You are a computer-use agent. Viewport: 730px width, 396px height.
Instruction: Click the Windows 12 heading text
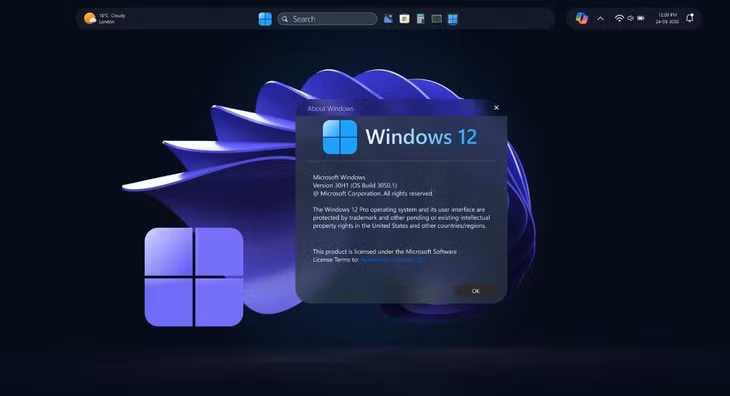[x=421, y=137]
